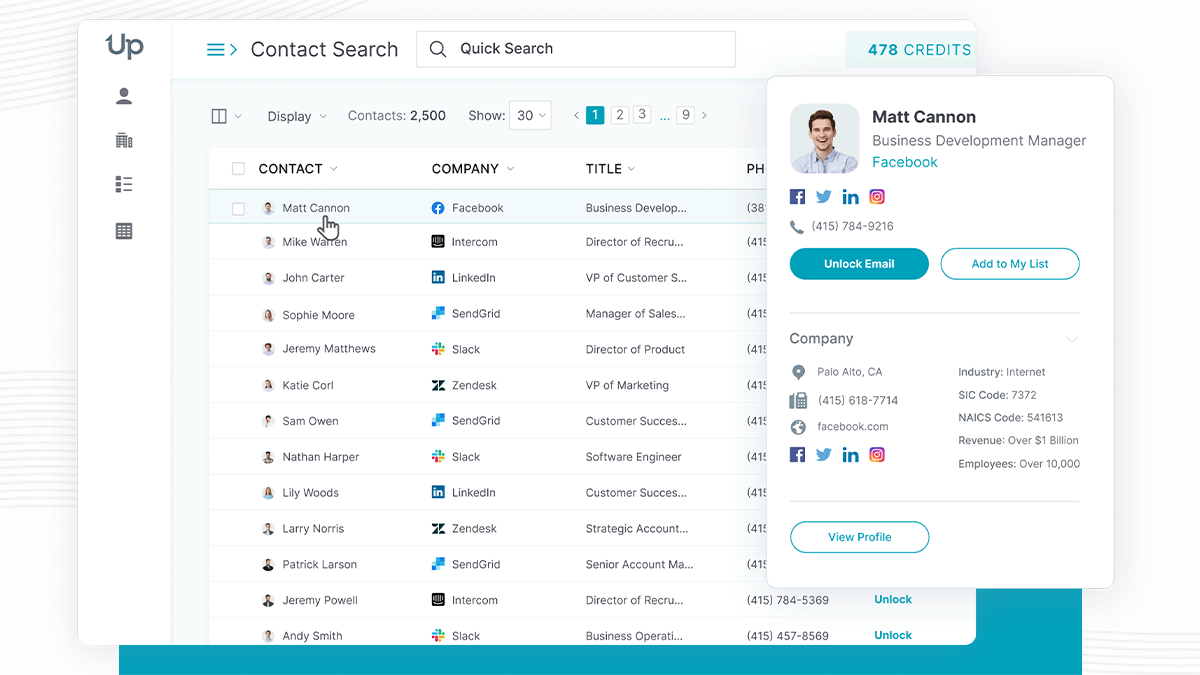This screenshot has height=675, width=1200.
Task: Click the Zendesk logo in Katie Corl's row
Action: tap(438, 385)
